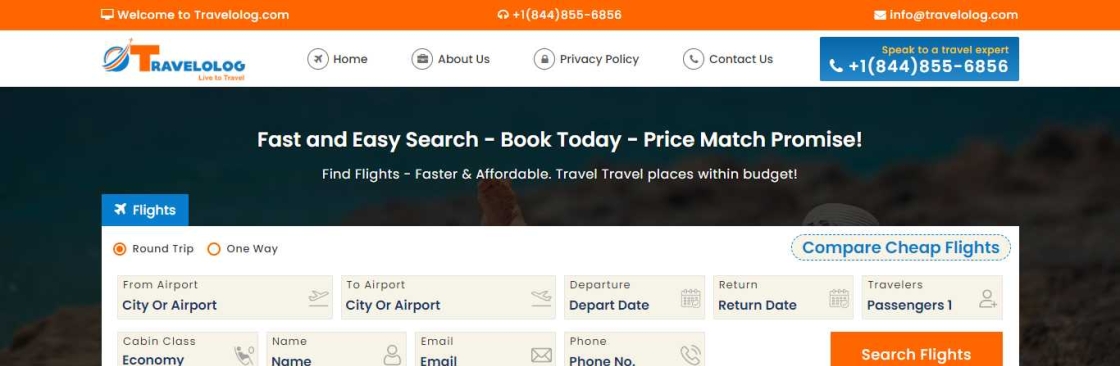Viewport: 1120px width, 366px height.
Task: Click the briefcase icon beside About Us
Action: pyautogui.click(x=422, y=59)
